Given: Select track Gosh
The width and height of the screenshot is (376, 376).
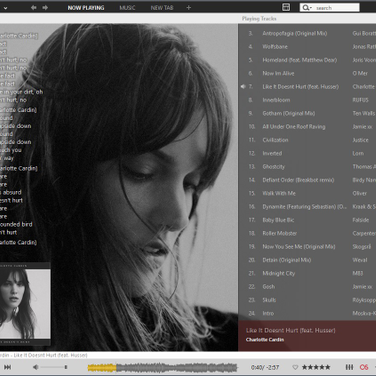Looking at the screenshot, I should 269,287.
